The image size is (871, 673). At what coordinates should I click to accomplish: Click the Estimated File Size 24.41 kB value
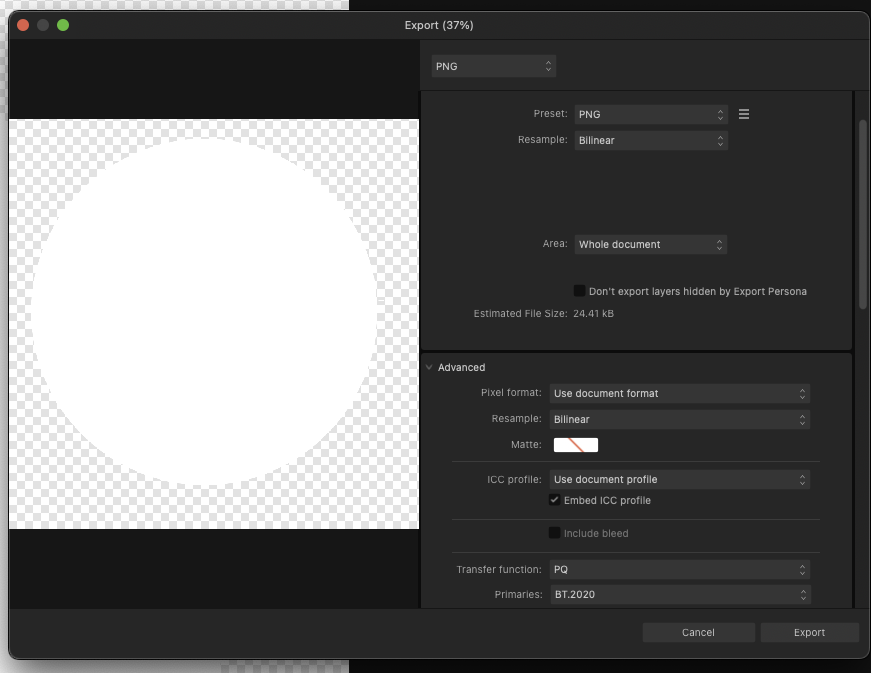tap(593, 314)
